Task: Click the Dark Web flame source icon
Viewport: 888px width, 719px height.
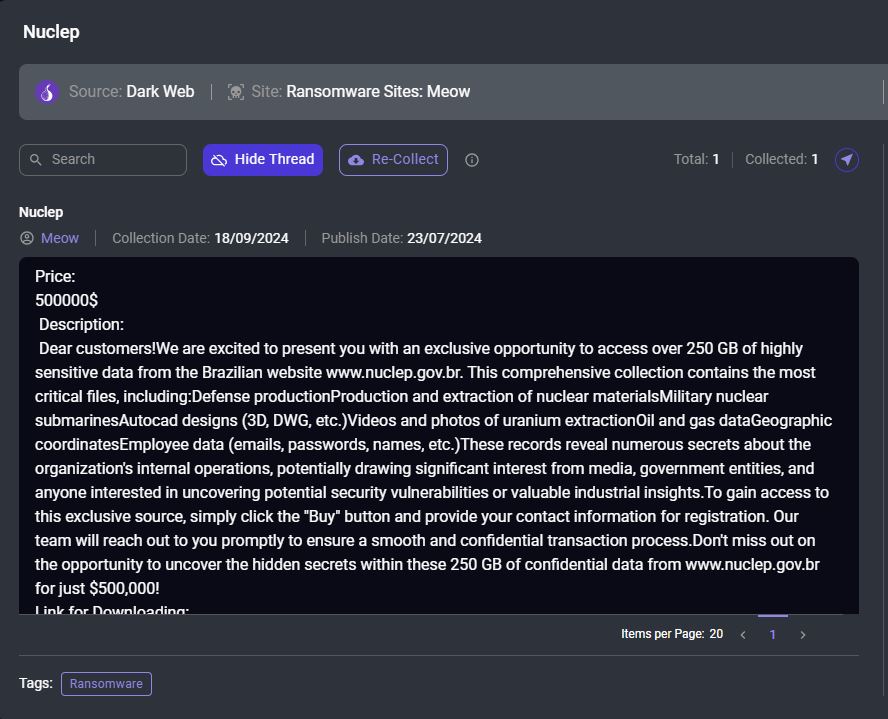Action: pyautogui.click(x=47, y=92)
